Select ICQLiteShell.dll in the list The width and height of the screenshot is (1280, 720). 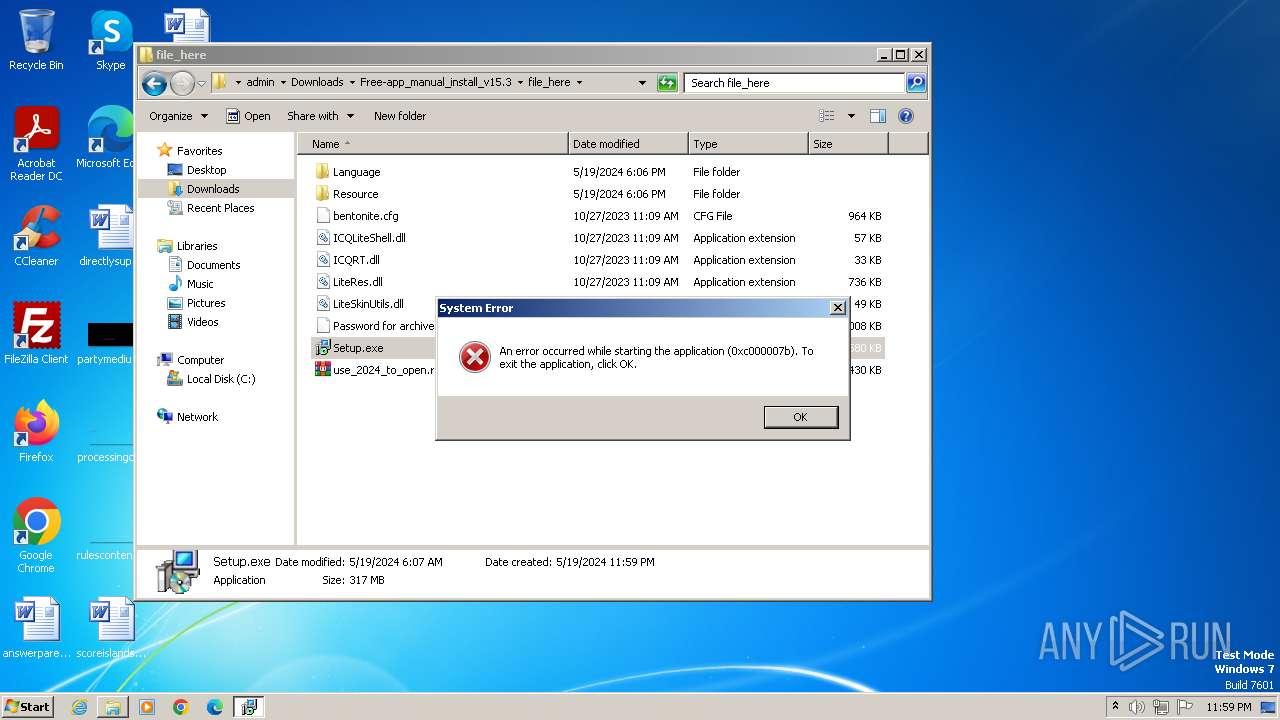369,238
